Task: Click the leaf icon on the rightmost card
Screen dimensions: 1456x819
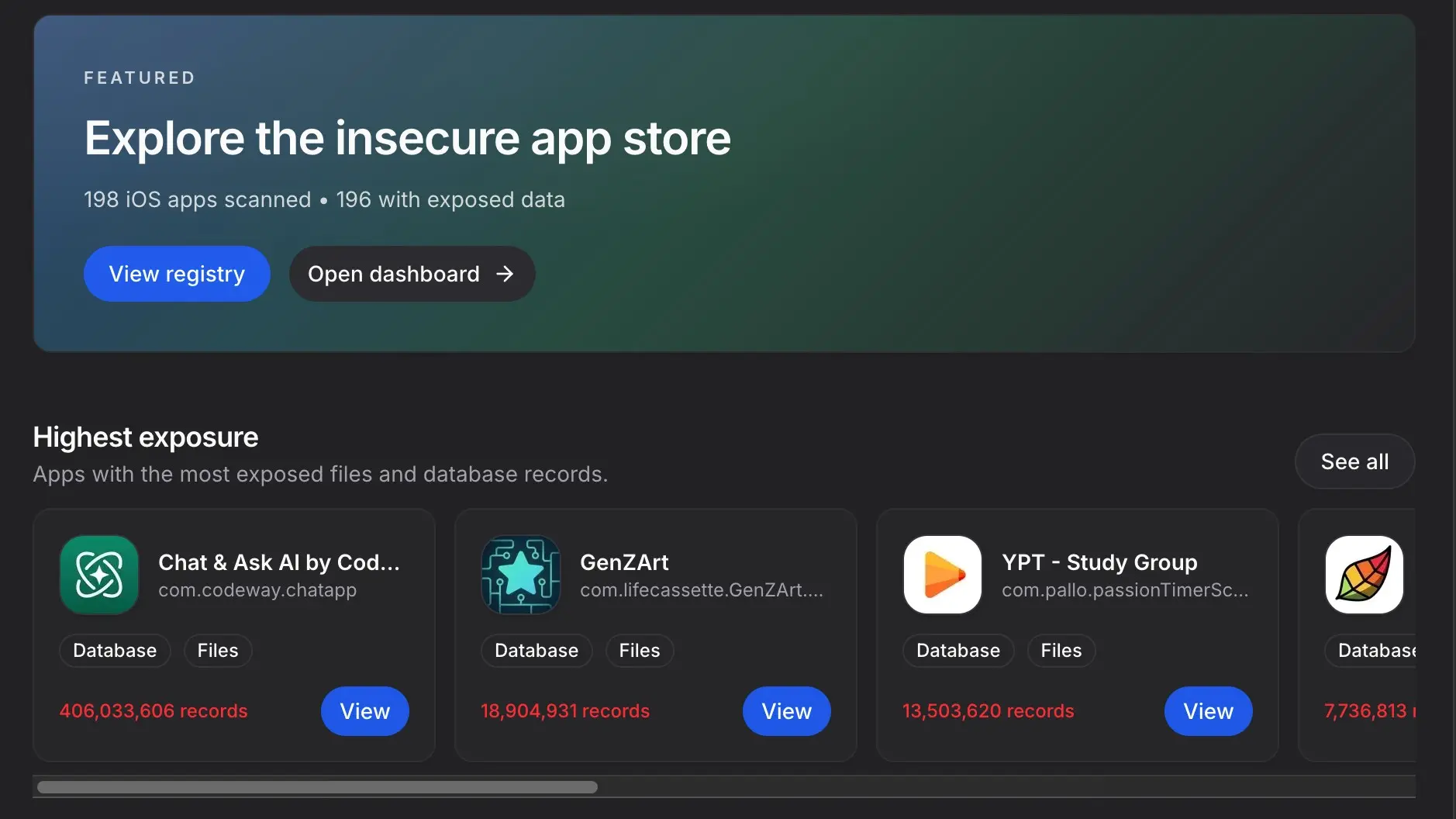Action: [1364, 575]
